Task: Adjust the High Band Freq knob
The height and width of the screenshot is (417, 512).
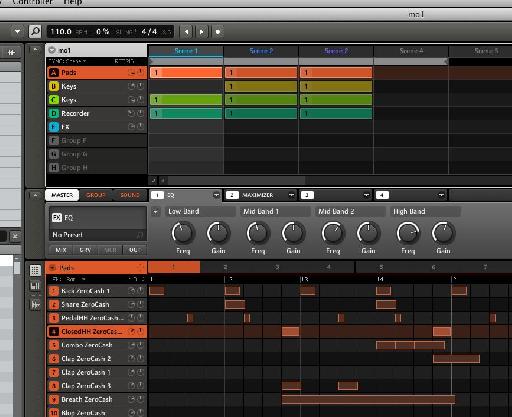Action: pyautogui.click(x=408, y=233)
